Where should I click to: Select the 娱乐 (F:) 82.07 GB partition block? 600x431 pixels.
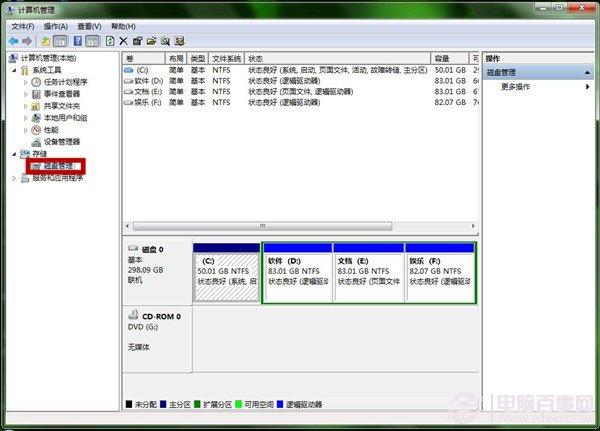tap(440, 273)
